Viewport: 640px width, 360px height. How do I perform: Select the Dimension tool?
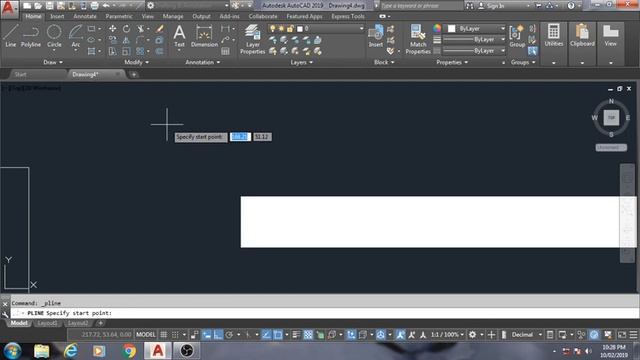(x=204, y=36)
